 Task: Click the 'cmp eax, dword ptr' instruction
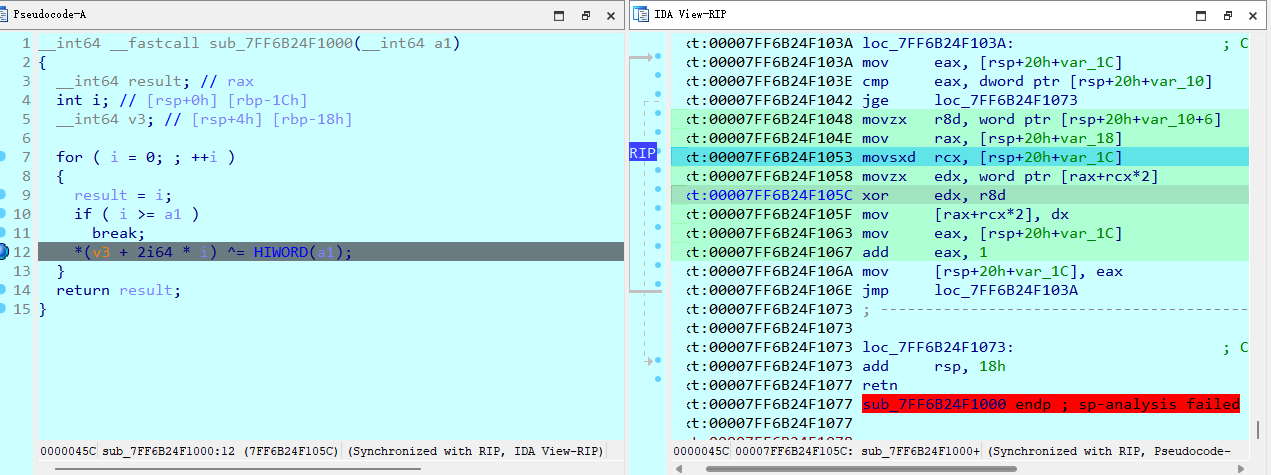click(x=1037, y=81)
